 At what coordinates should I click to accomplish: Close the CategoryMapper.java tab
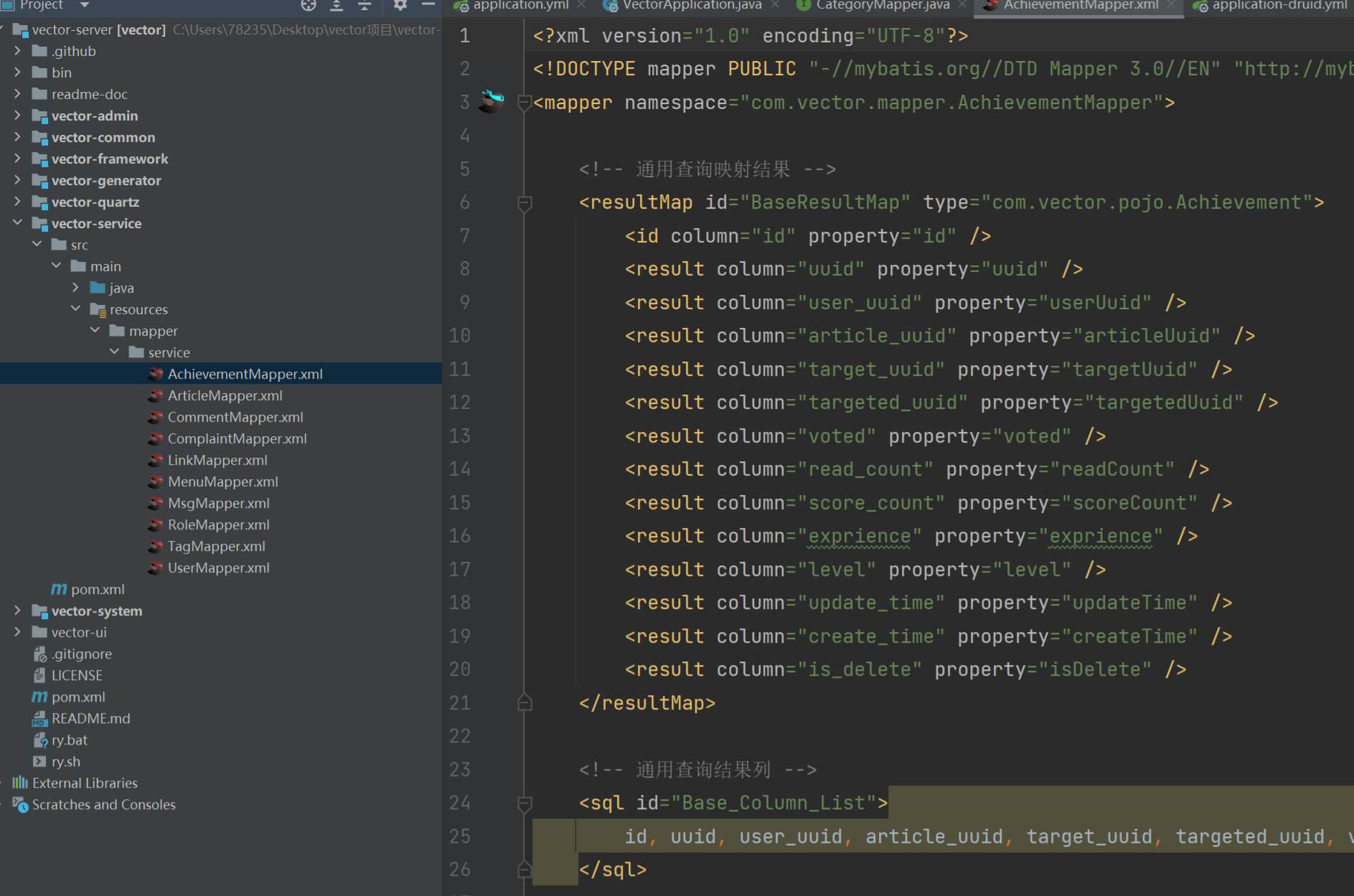click(x=962, y=5)
